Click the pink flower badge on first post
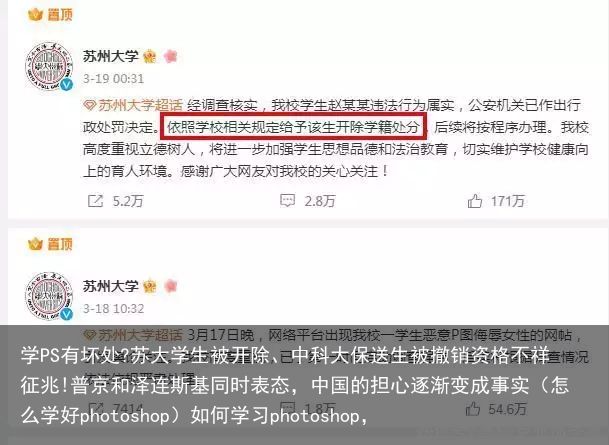The height and width of the screenshot is (445, 609). 170,56
